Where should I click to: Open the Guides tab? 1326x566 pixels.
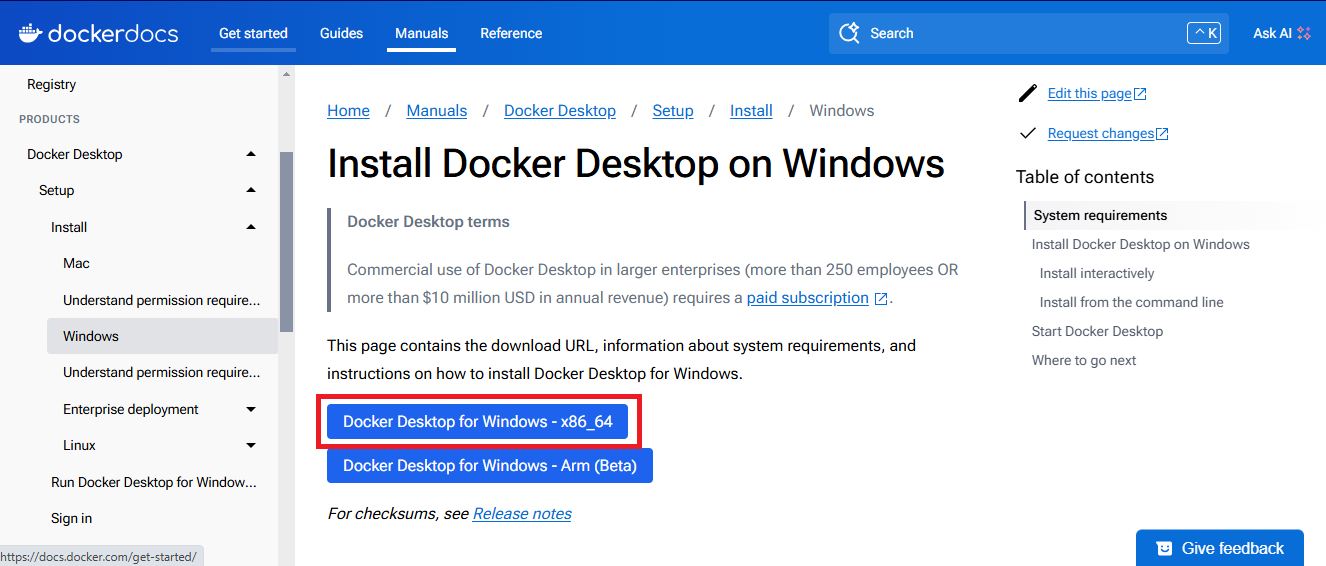tap(341, 33)
